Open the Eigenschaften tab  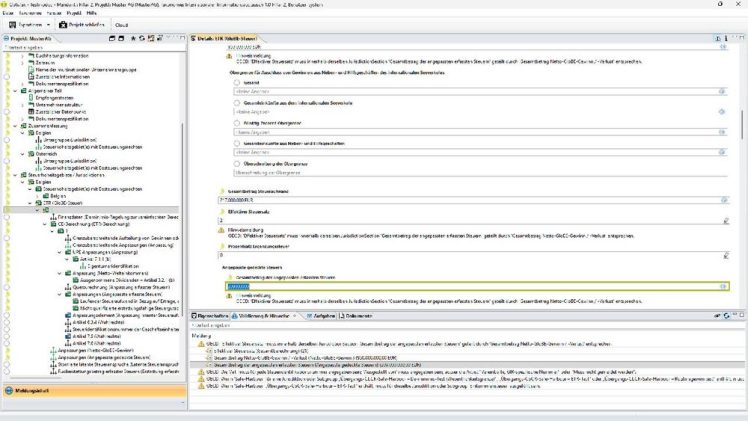pyautogui.click(x=210, y=316)
